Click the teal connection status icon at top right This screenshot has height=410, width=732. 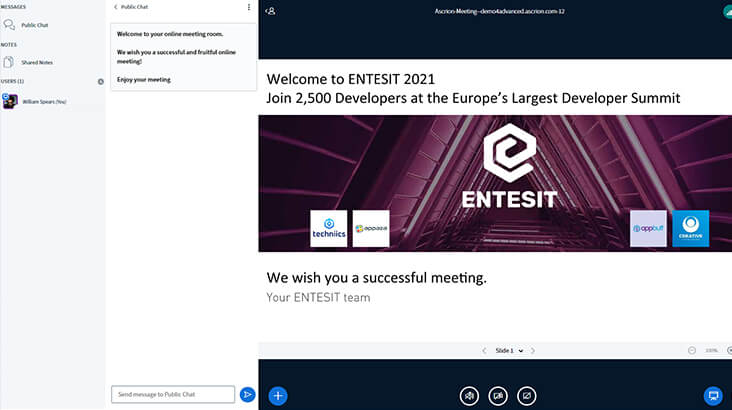727,12
